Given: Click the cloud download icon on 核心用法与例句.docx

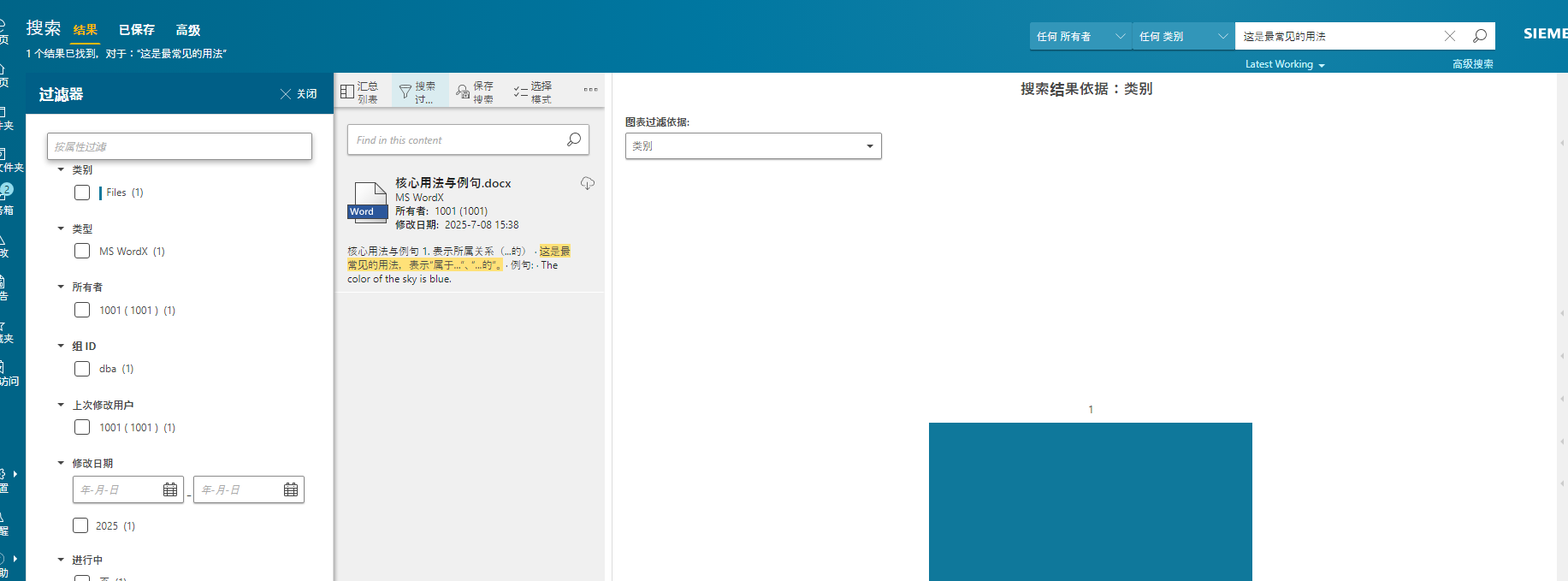Looking at the screenshot, I should pyautogui.click(x=588, y=183).
